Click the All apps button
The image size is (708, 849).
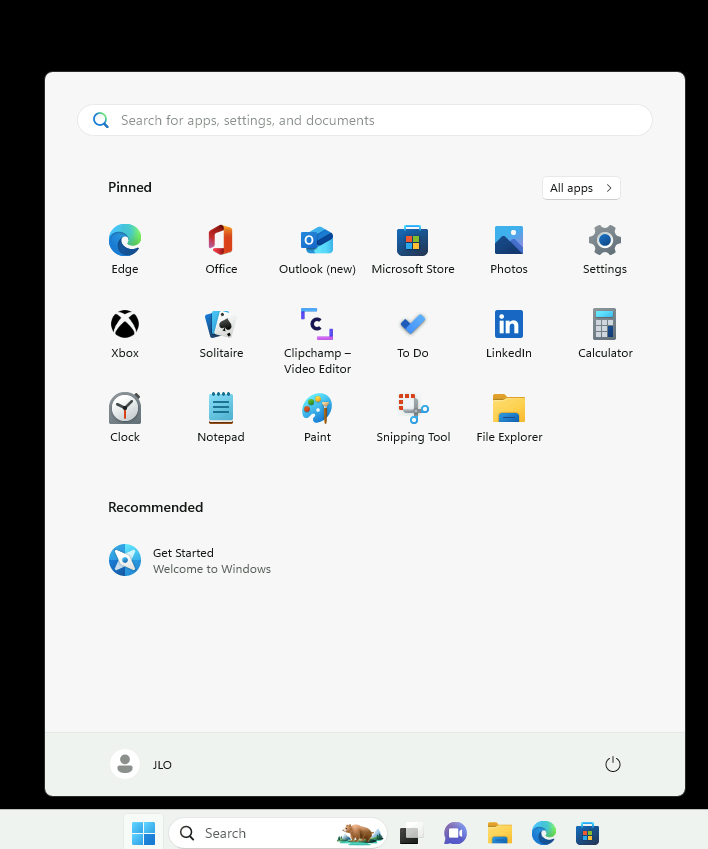[581, 188]
